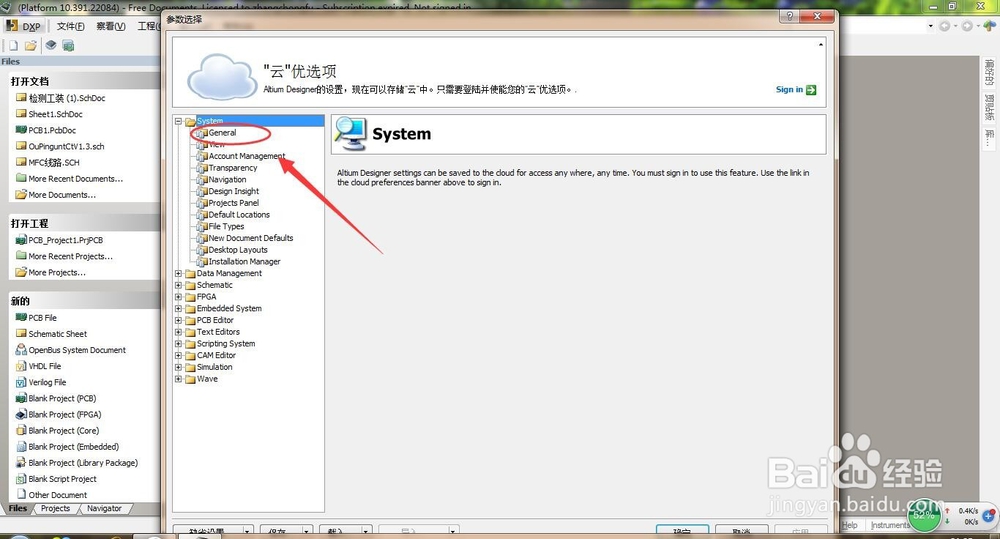Click the PCB File icon under 新的
Image resolution: width=1000 pixels, height=539 pixels.
(21, 317)
